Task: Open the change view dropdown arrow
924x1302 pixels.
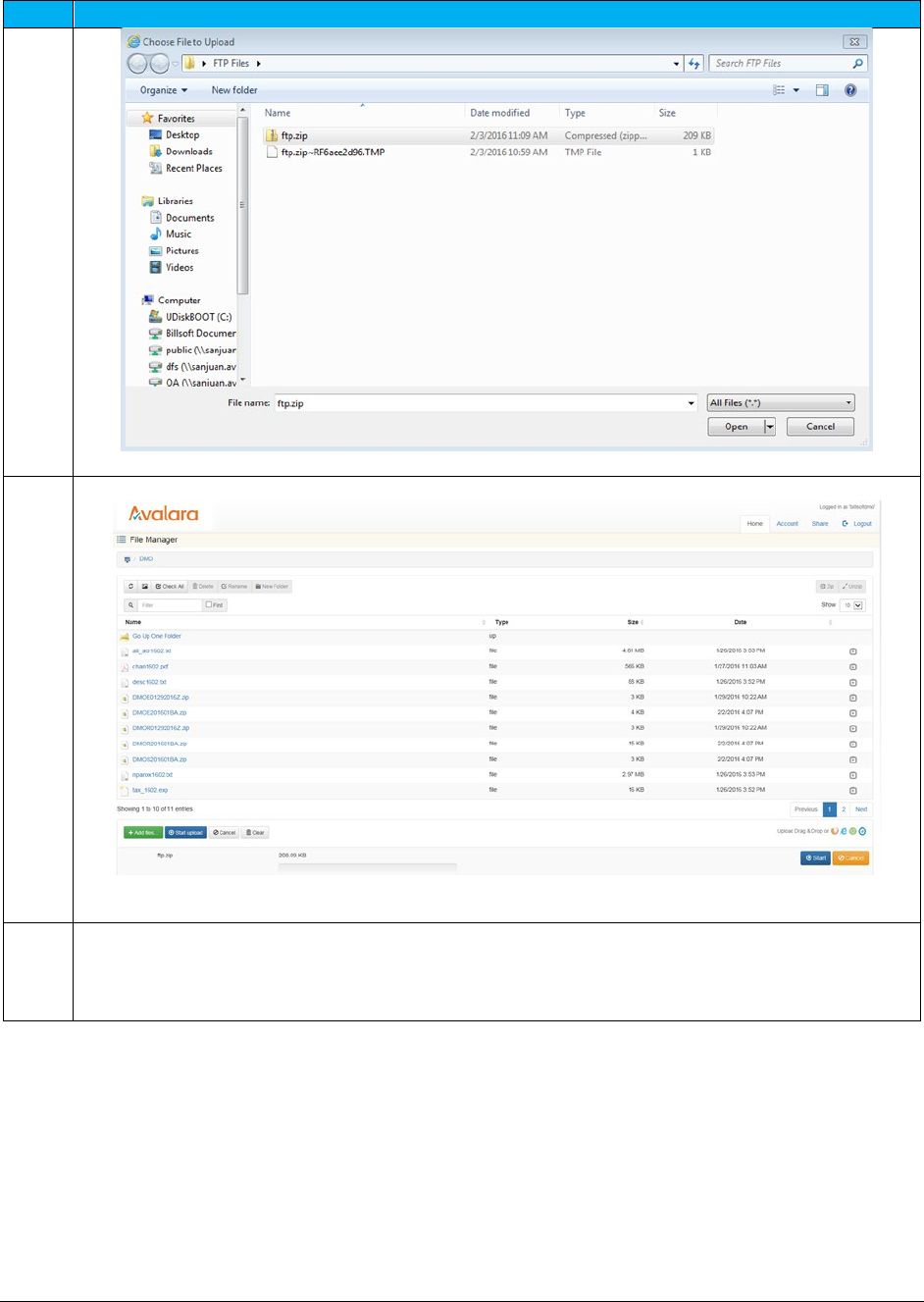Action: [x=796, y=90]
